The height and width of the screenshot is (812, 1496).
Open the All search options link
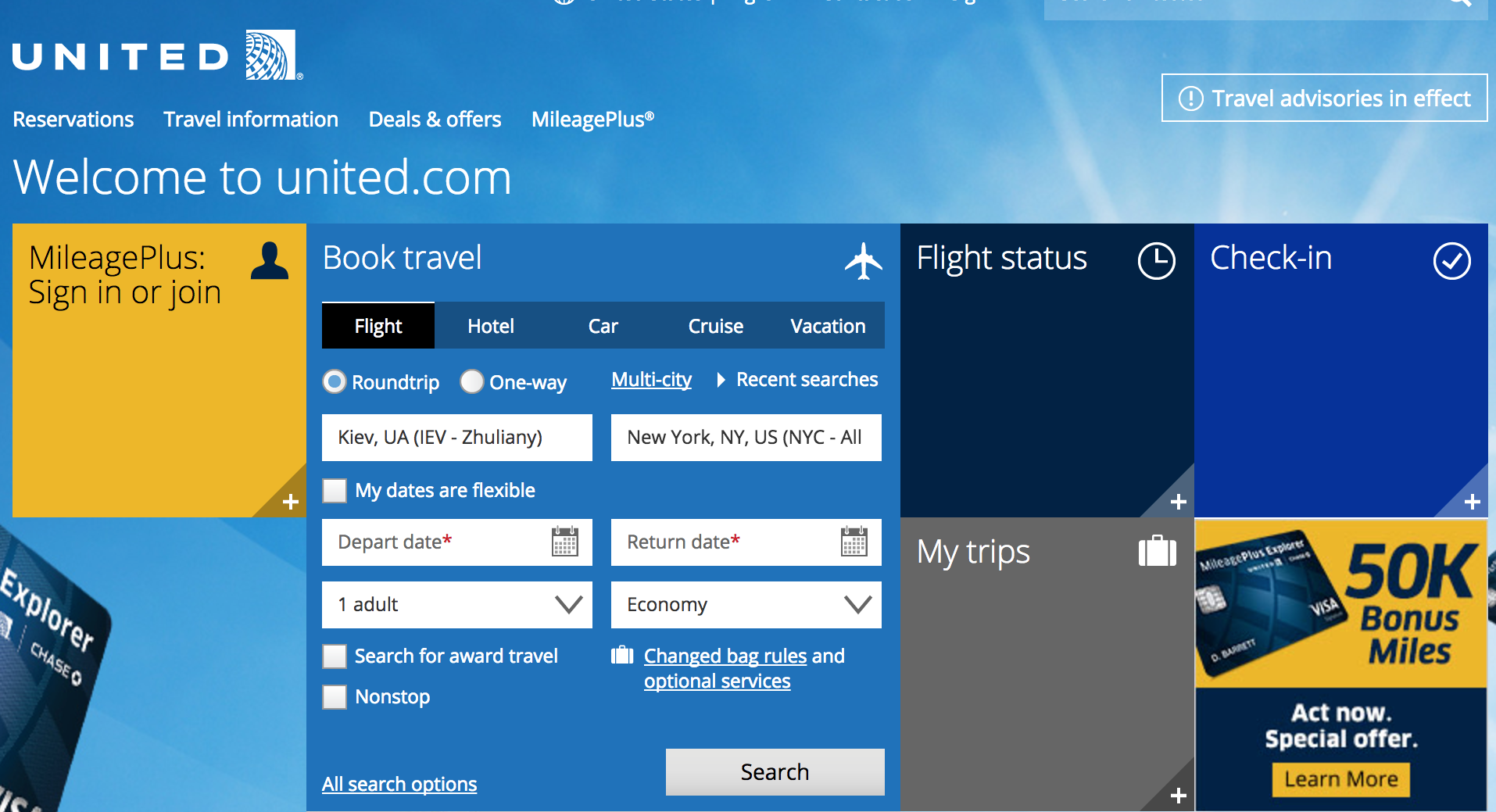pos(399,784)
